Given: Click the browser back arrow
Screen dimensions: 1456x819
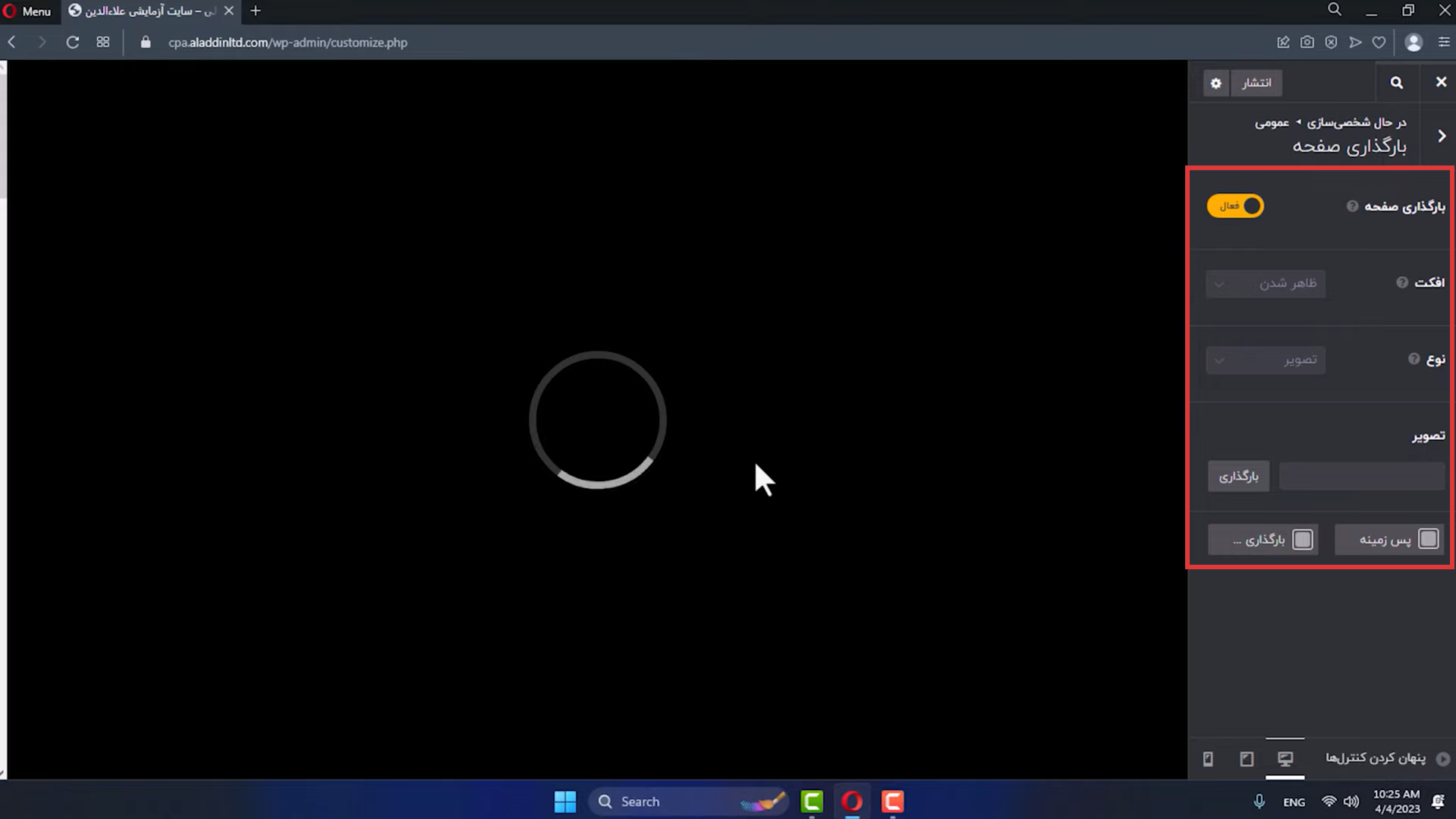Looking at the screenshot, I should pos(12,43).
